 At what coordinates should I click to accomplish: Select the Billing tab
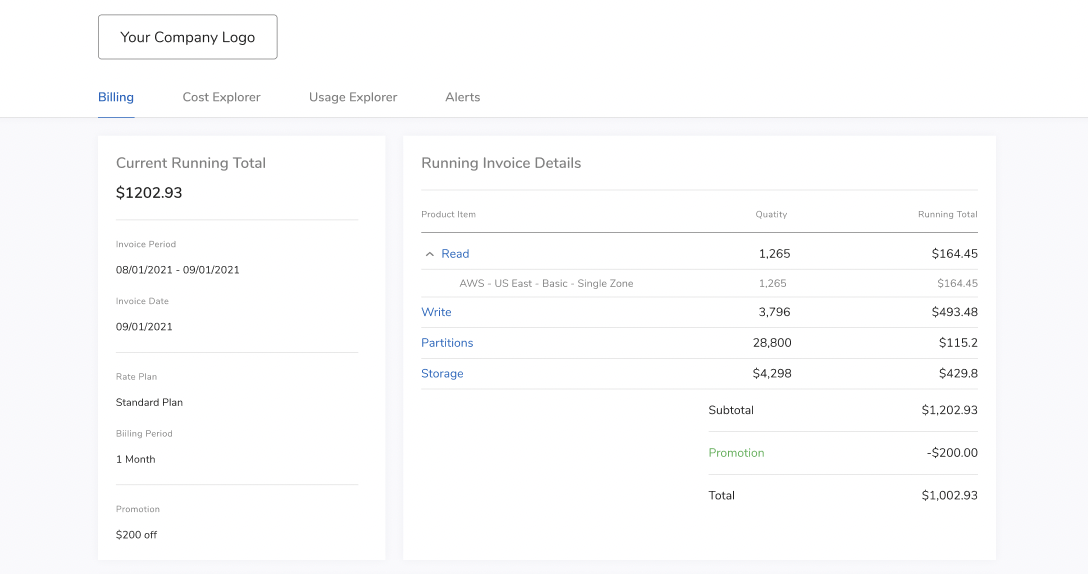tap(116, 97)
